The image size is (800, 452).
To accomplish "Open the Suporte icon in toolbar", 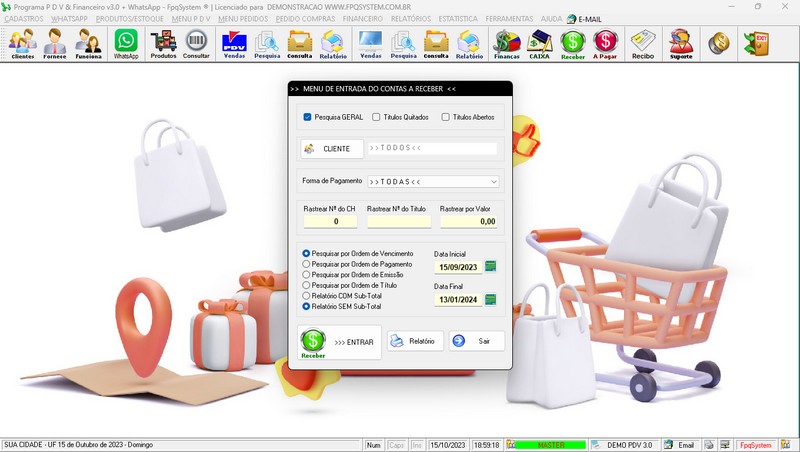I will [x=681, y=44].
